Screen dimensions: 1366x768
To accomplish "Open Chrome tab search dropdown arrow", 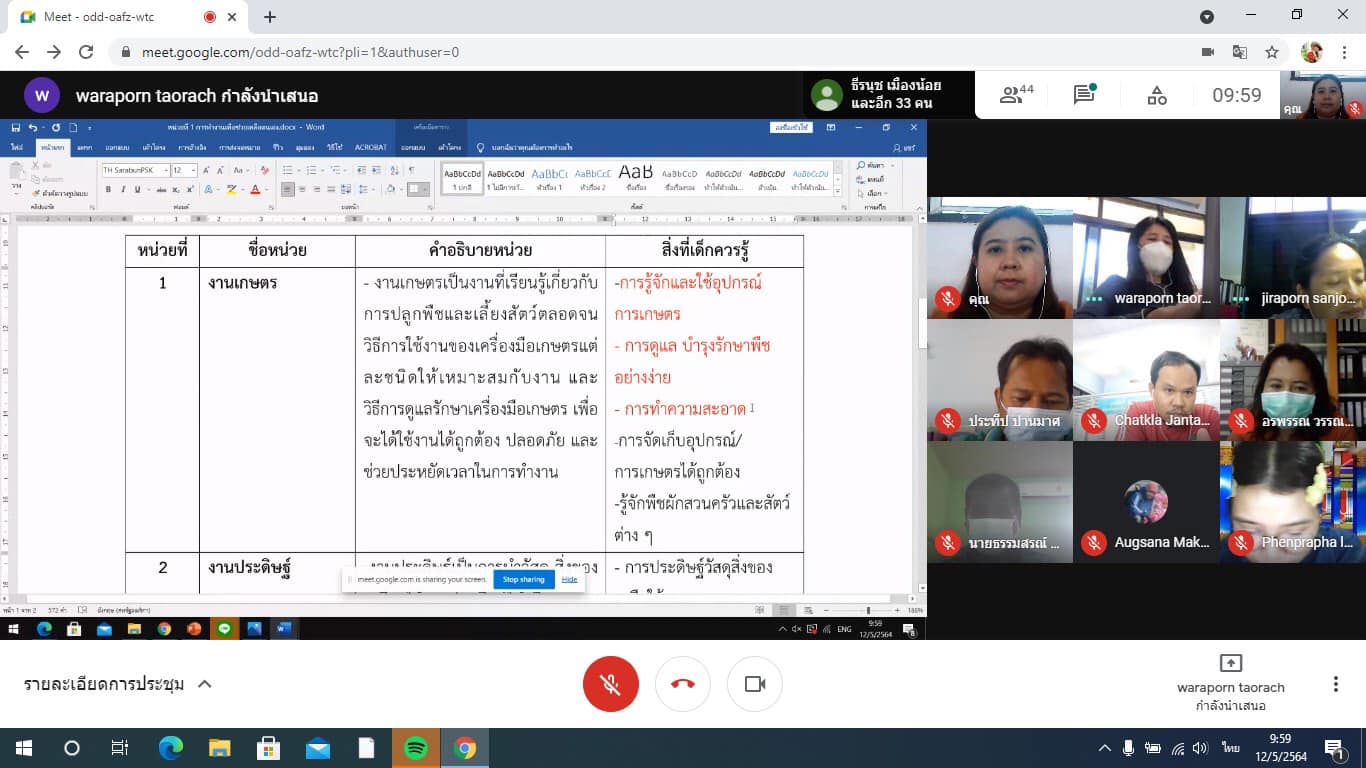I will [1207, 17].
